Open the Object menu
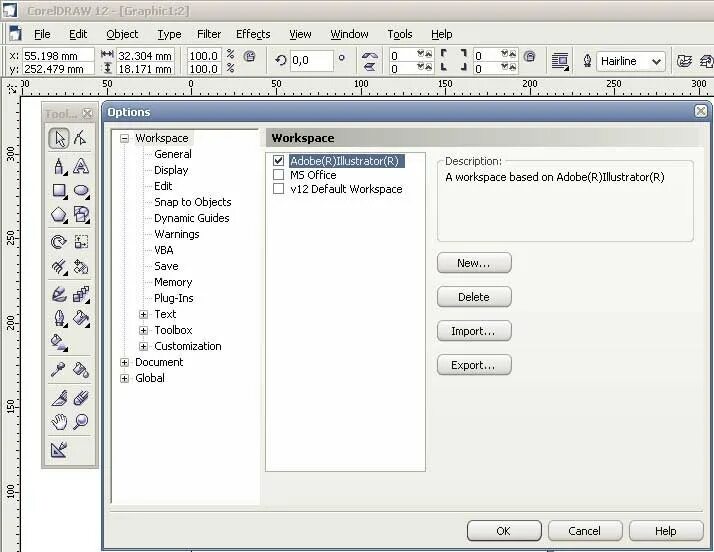The height and width of the screenshot is (552, 714). coord(122,34)
